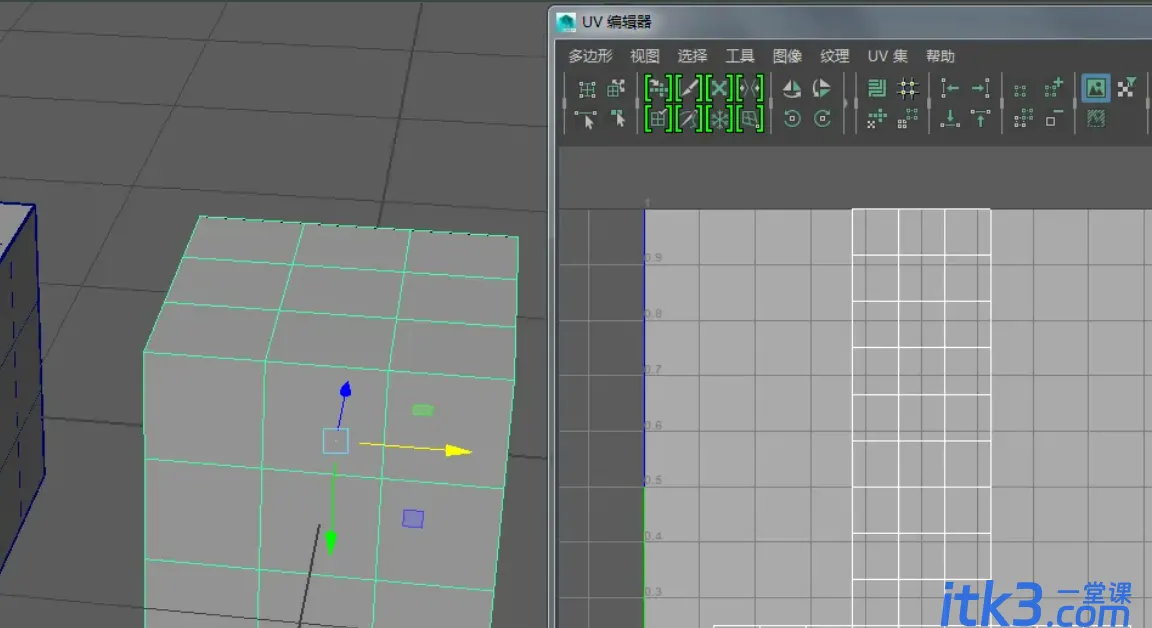Align UVs to the left
The width and height of the screenshot is (1152, 628).
[950, 89]
